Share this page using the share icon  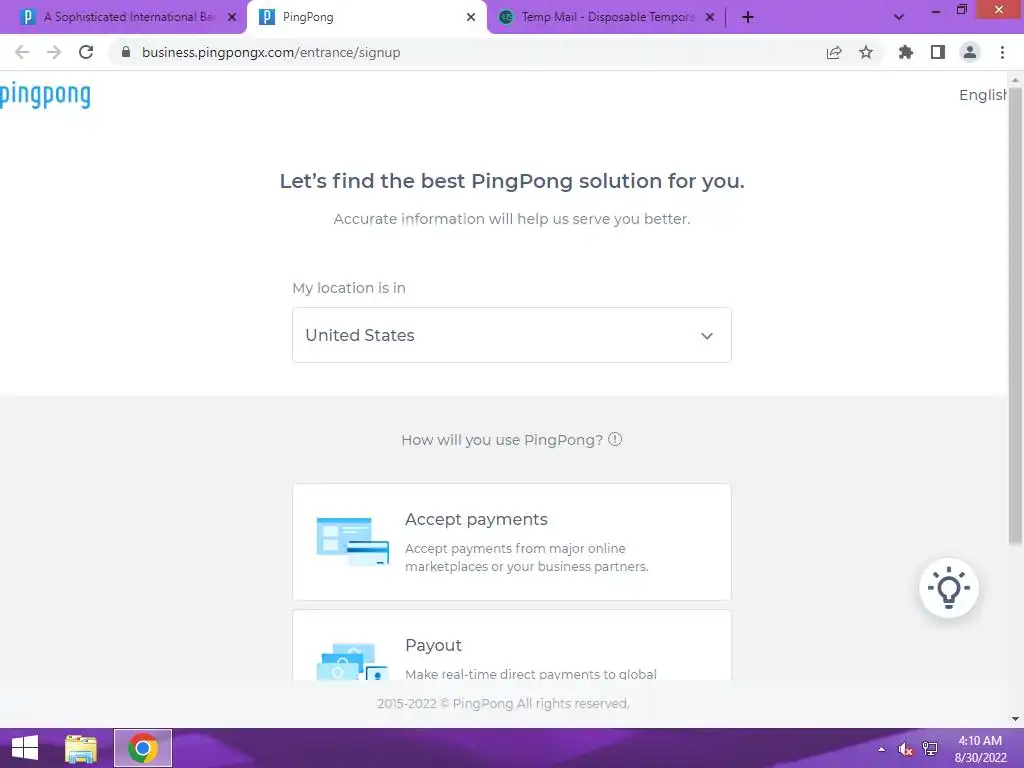[834, 52]
